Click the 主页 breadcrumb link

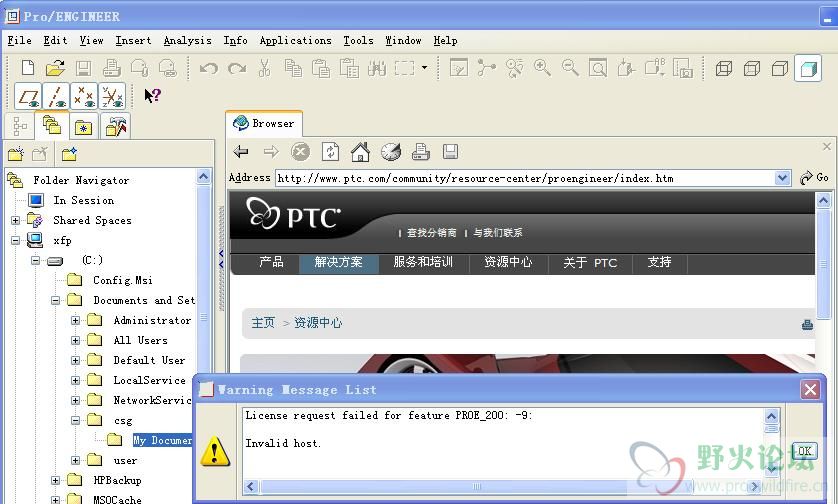pyautogui.click(x=263, y=323)
